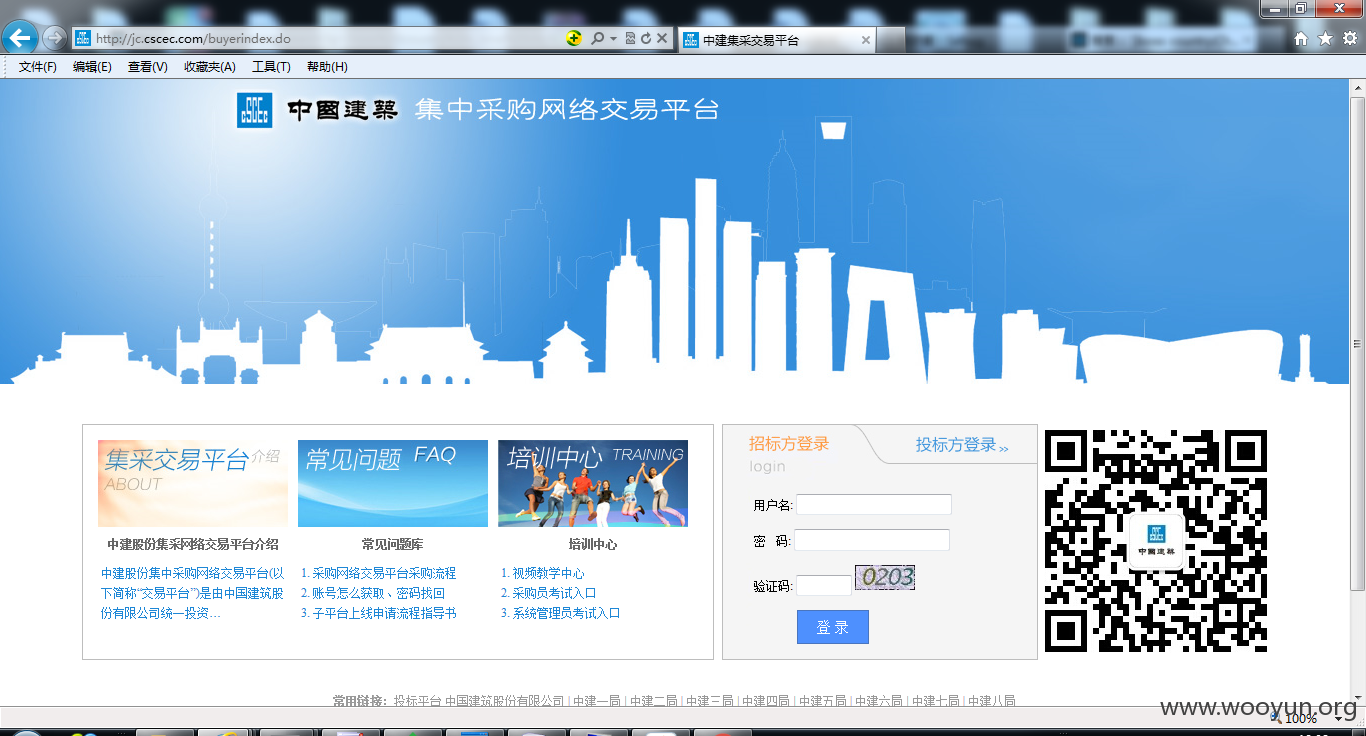The height and width of the screenshot is (736, 1366).
Task: Click the site favicon in address bar
Action: pos(83,38)
